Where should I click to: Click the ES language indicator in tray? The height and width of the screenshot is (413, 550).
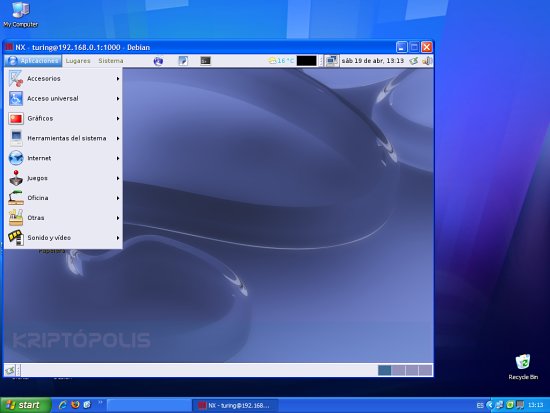pos(480,405)
